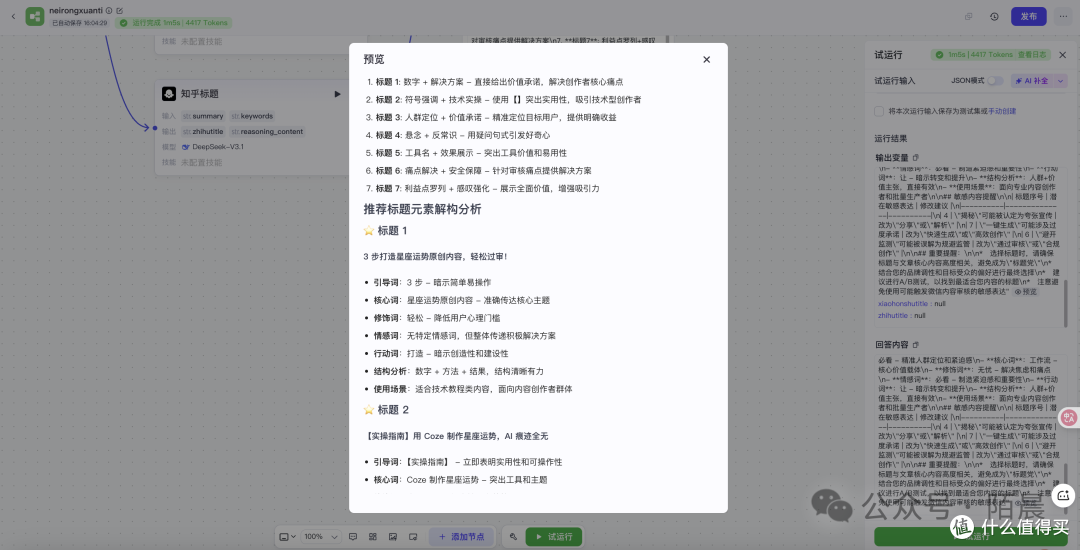Click the image icon in bottom toolbar

[x=393, y=536]
